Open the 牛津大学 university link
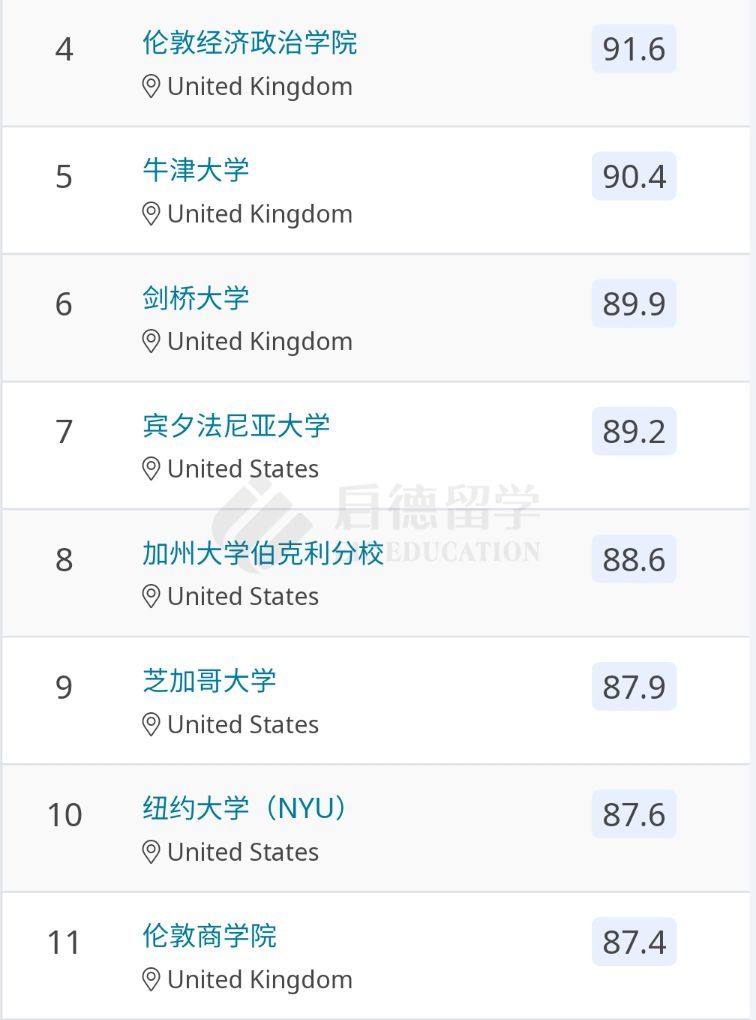Image resolution: width=756 pixels, height=1020 pixels. coord(195,170)
